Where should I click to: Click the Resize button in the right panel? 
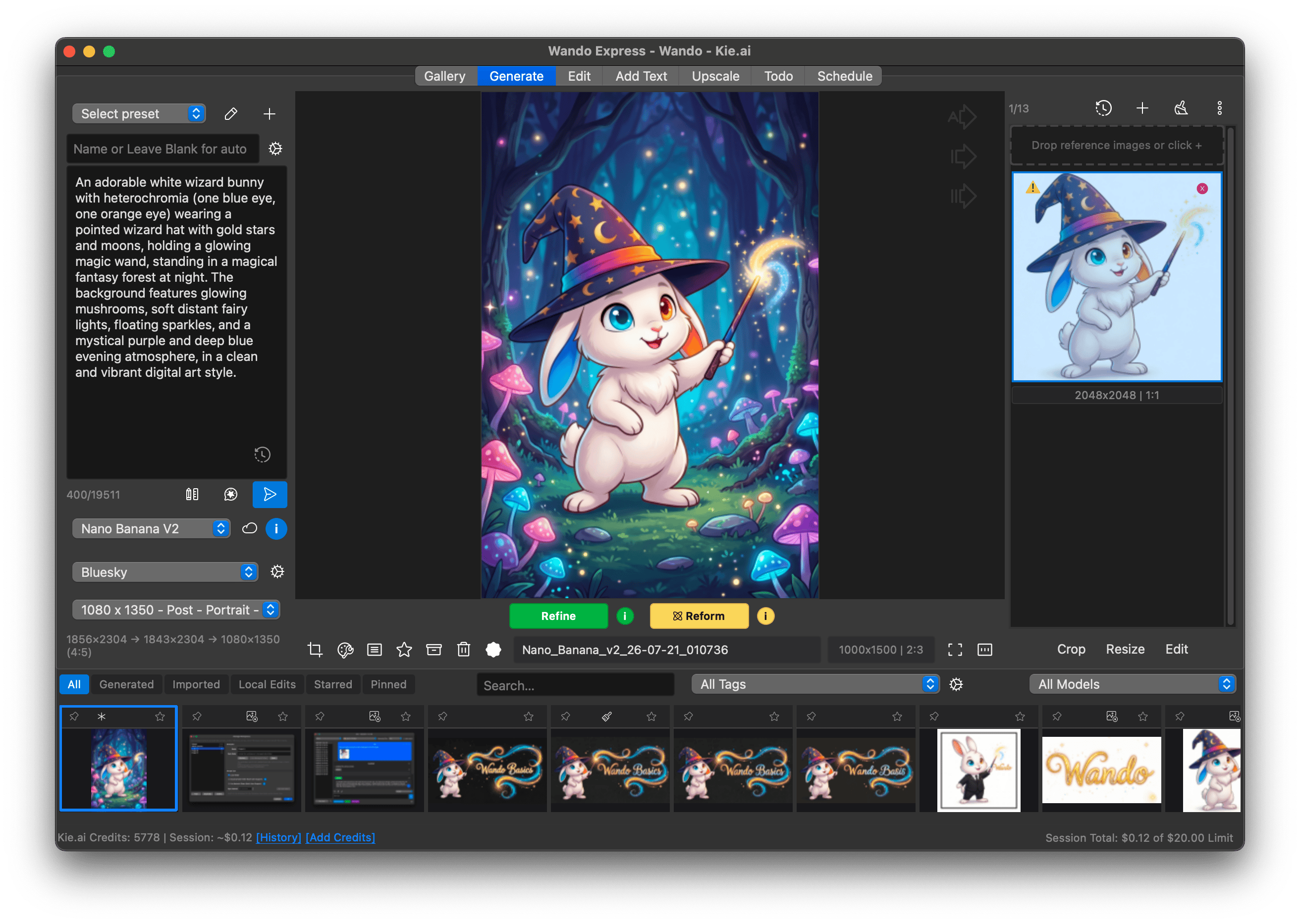(x=1125, y=649)
